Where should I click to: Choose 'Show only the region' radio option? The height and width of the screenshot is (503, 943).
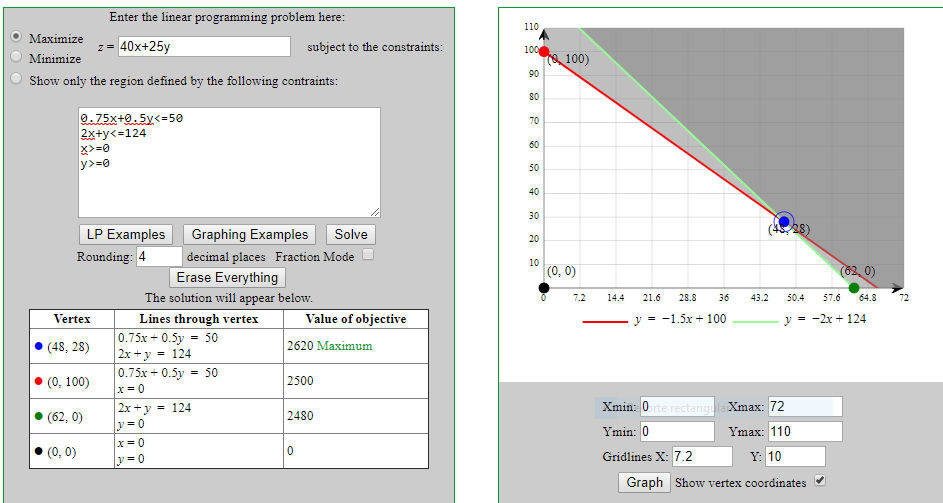tap(16, 79)
